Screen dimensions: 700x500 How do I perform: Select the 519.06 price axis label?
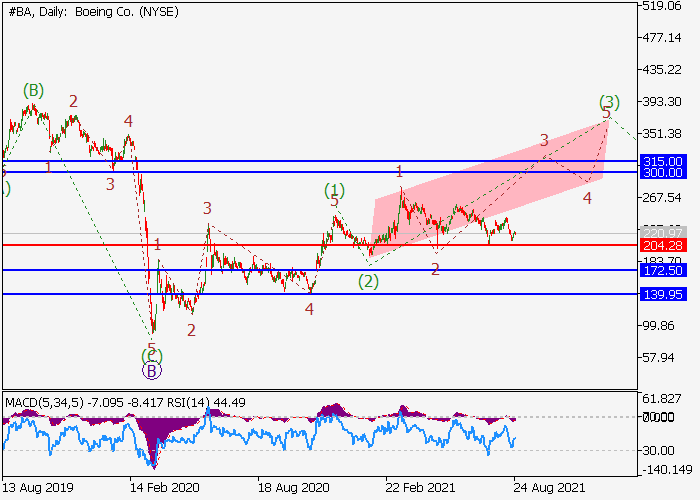click(662, 6)
